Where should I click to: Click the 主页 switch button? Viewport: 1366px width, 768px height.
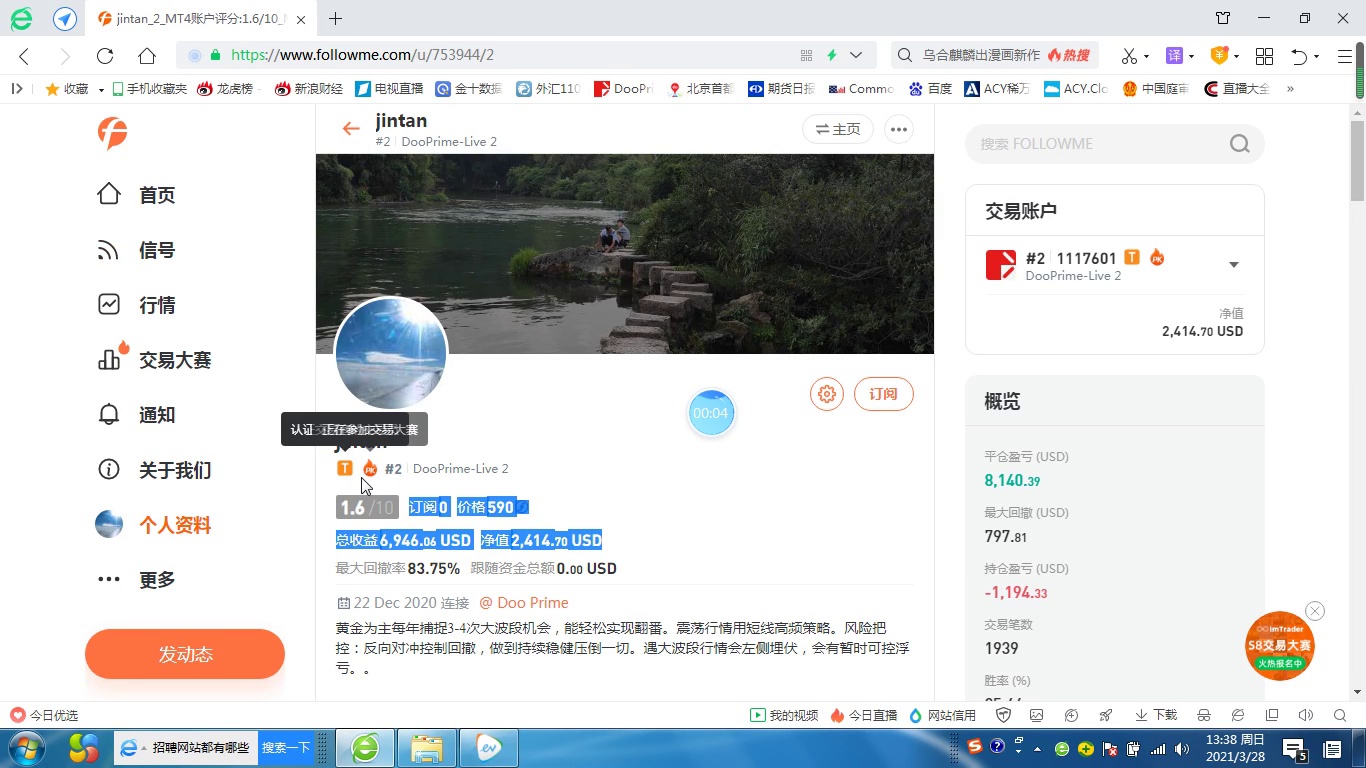[x=838, y=129]
